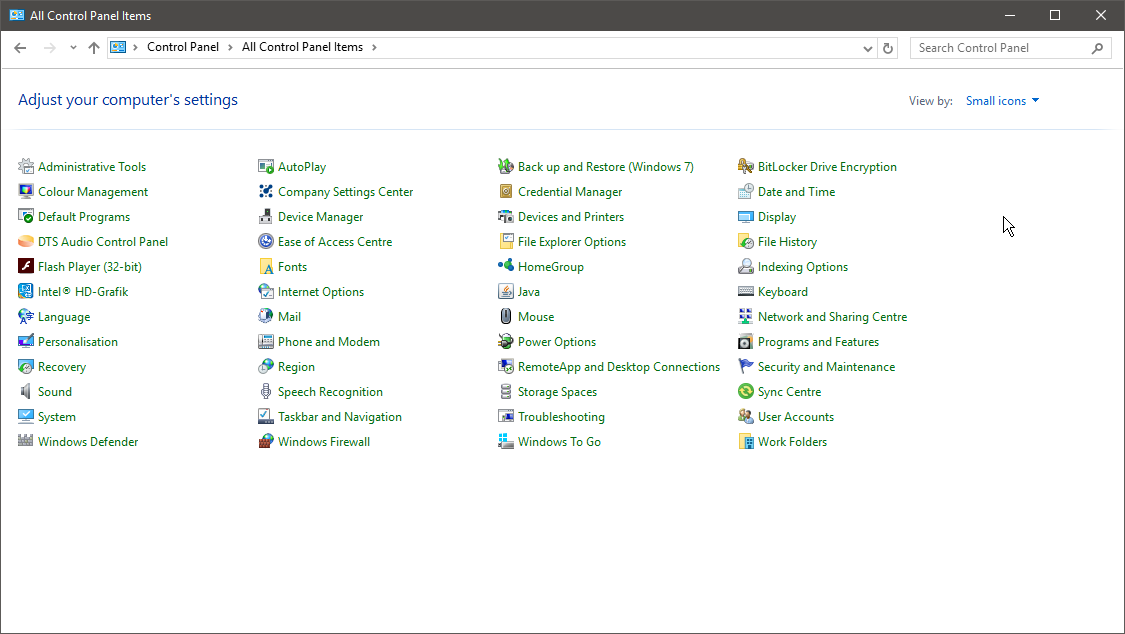Click the Search Control Panel field
This screenshot has height=634, width=1125.
pos(1010,48)
